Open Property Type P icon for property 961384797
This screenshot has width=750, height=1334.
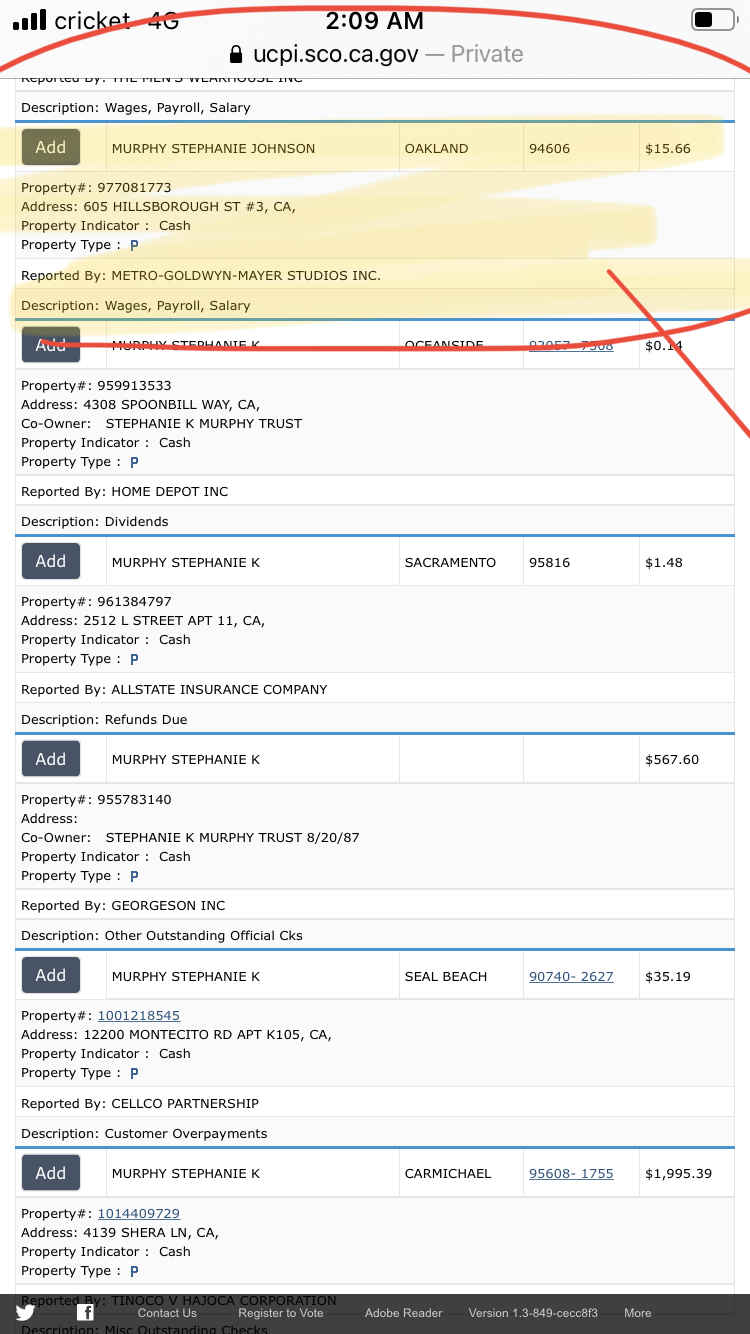[x=134, y=659]
